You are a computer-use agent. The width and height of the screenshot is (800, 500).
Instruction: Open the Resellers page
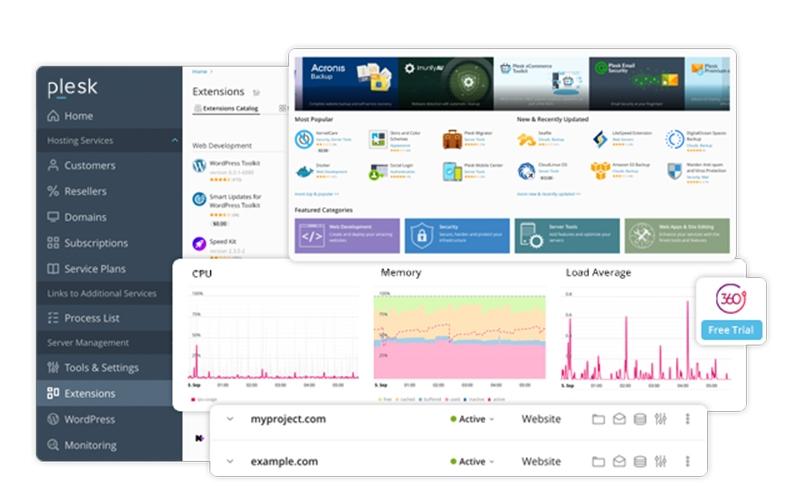(77, 191)
